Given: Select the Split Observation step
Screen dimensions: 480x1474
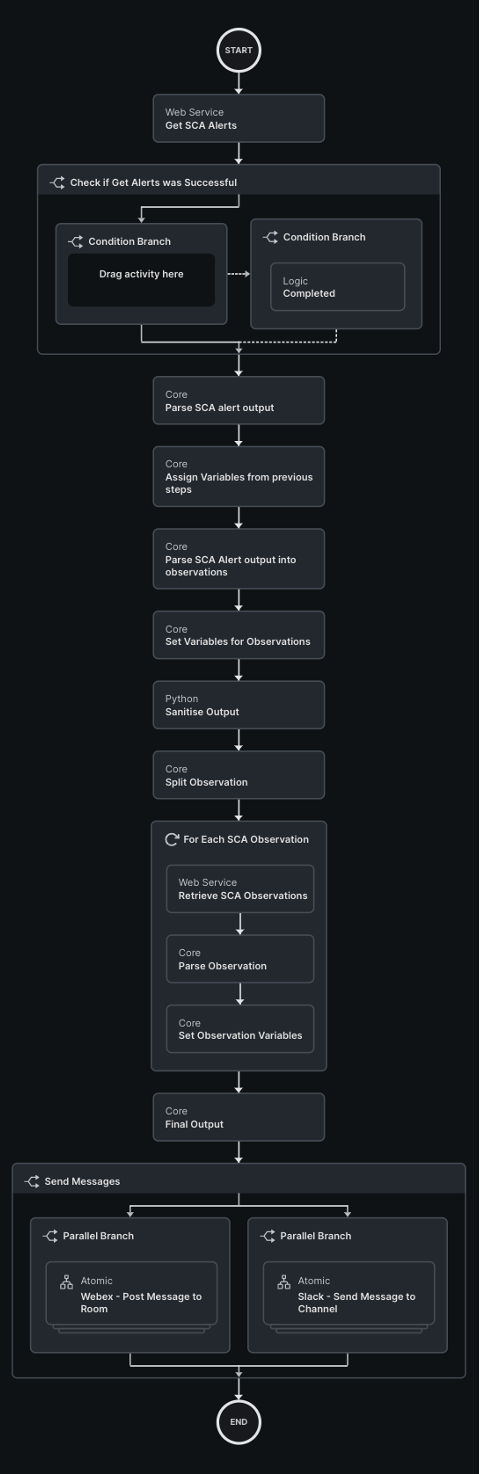Looking at the screenshot, I should (239, 775).
